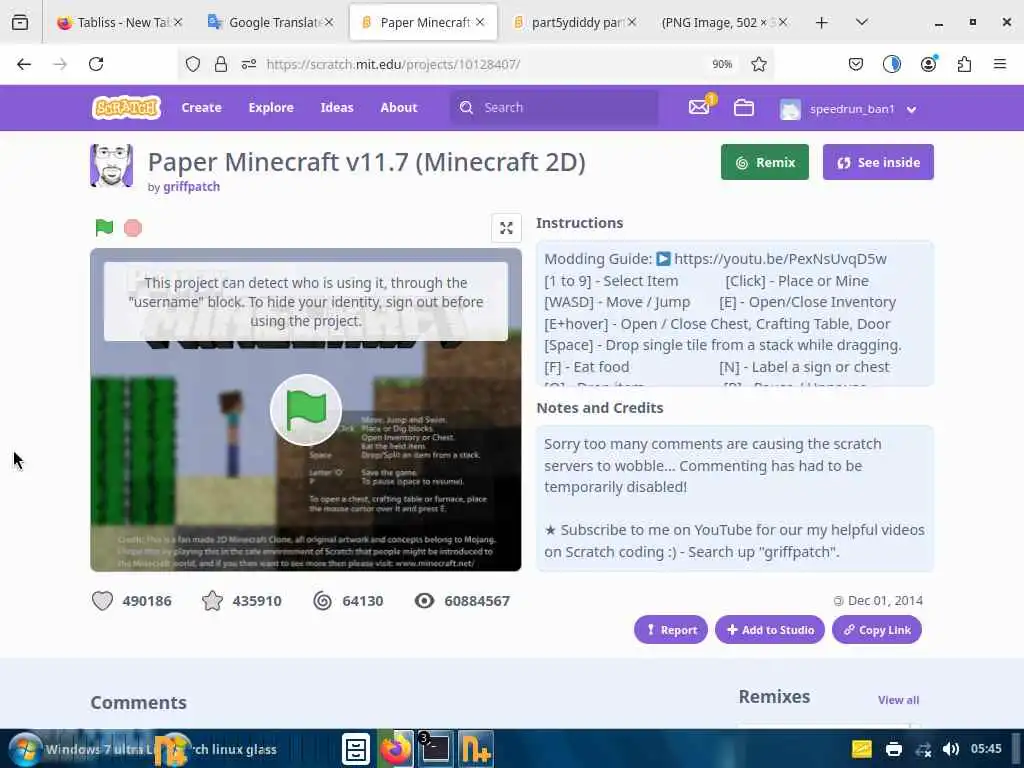1024x768 pixels.
Task: Click the love heart icon
Action: [103, 601]
